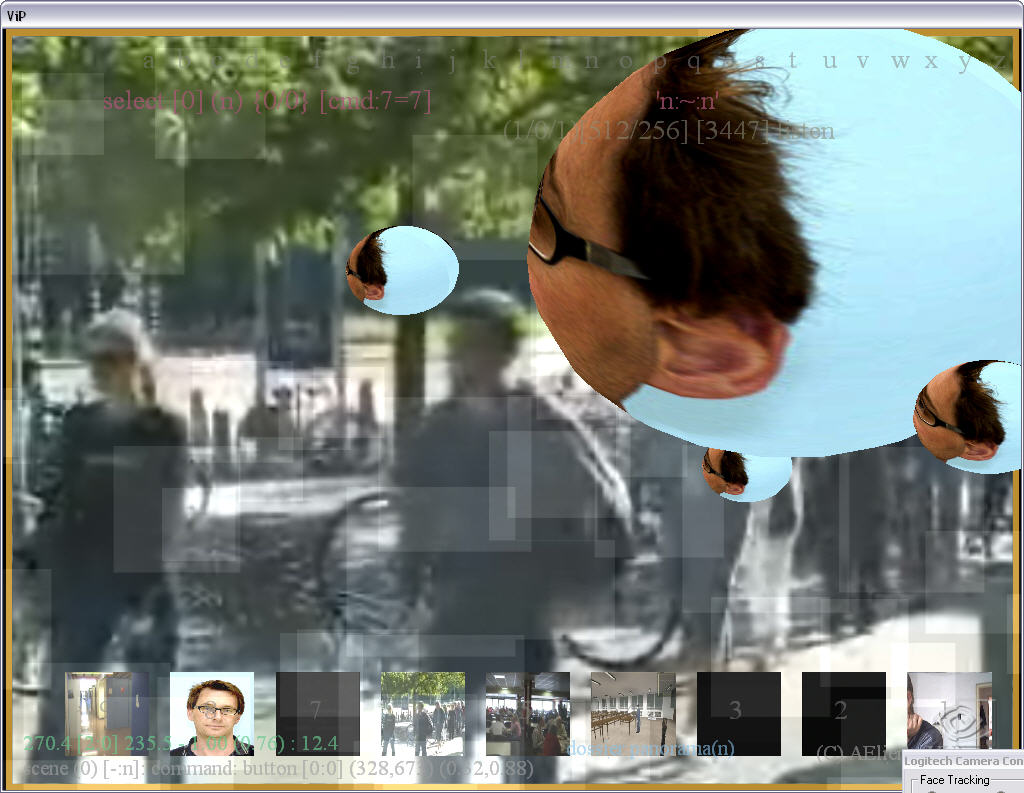Viewport: 1024px width, 793px height.
Task: Click the 'select [0] (n) {0/0}' overlay text
Action: tap(206, 101)
